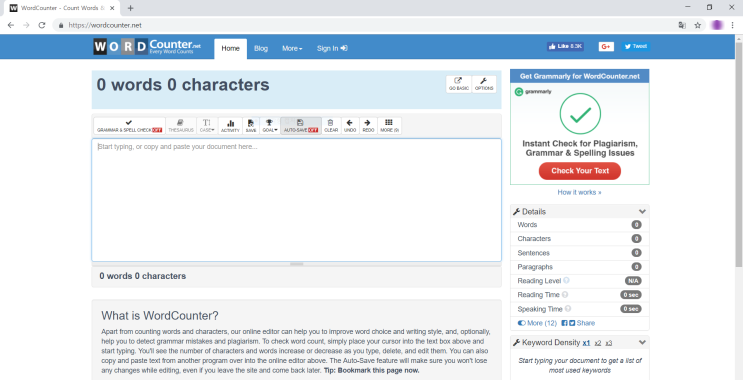Select keyword density x1
This screenshot has height=380, width=743.
pos(586,343)
